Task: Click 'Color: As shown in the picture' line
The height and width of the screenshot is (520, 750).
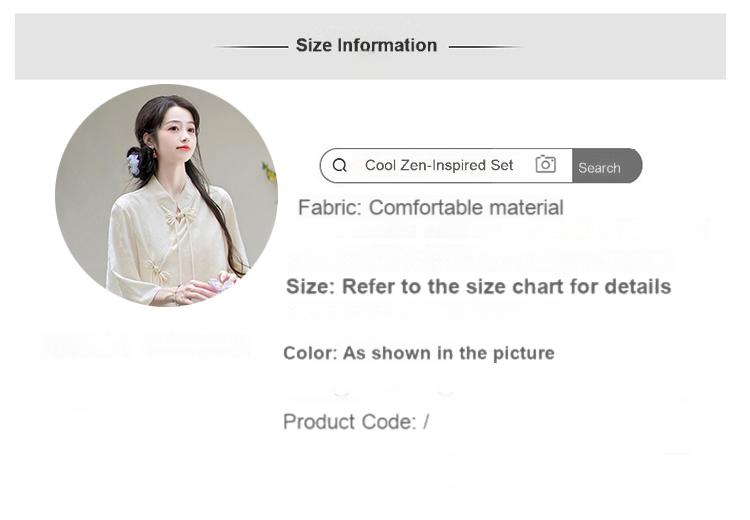Action: tap(419, 354)
